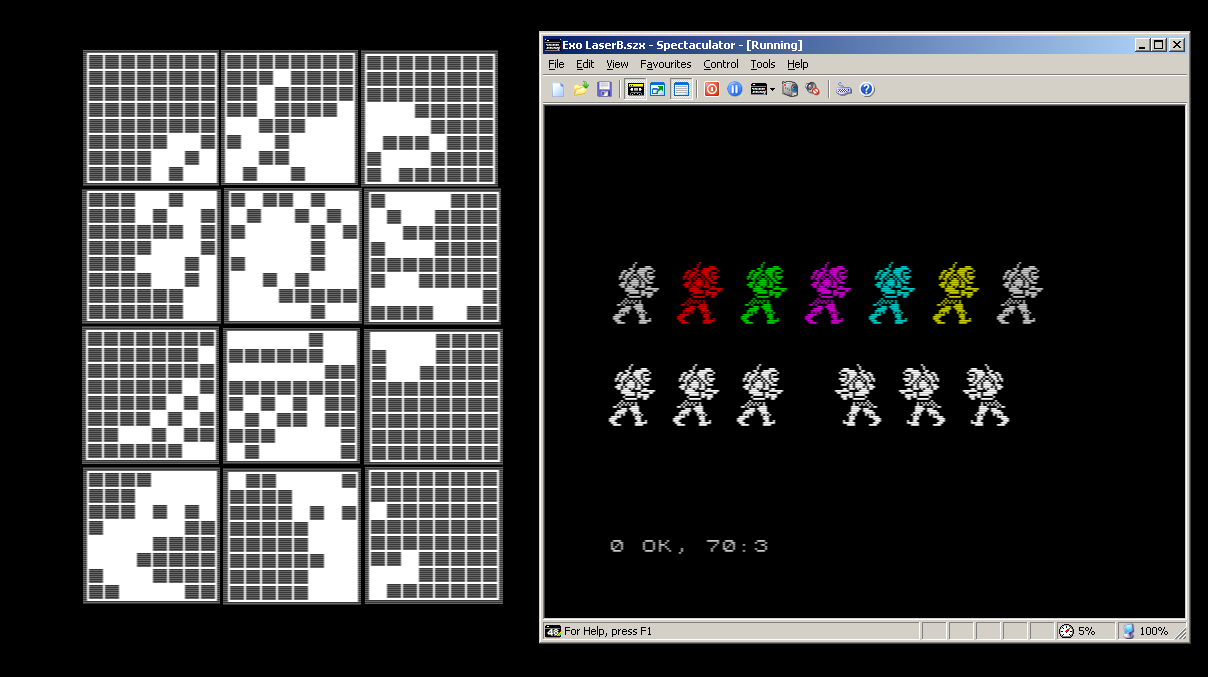Open help with the blue question icon

tap(866, 89)
